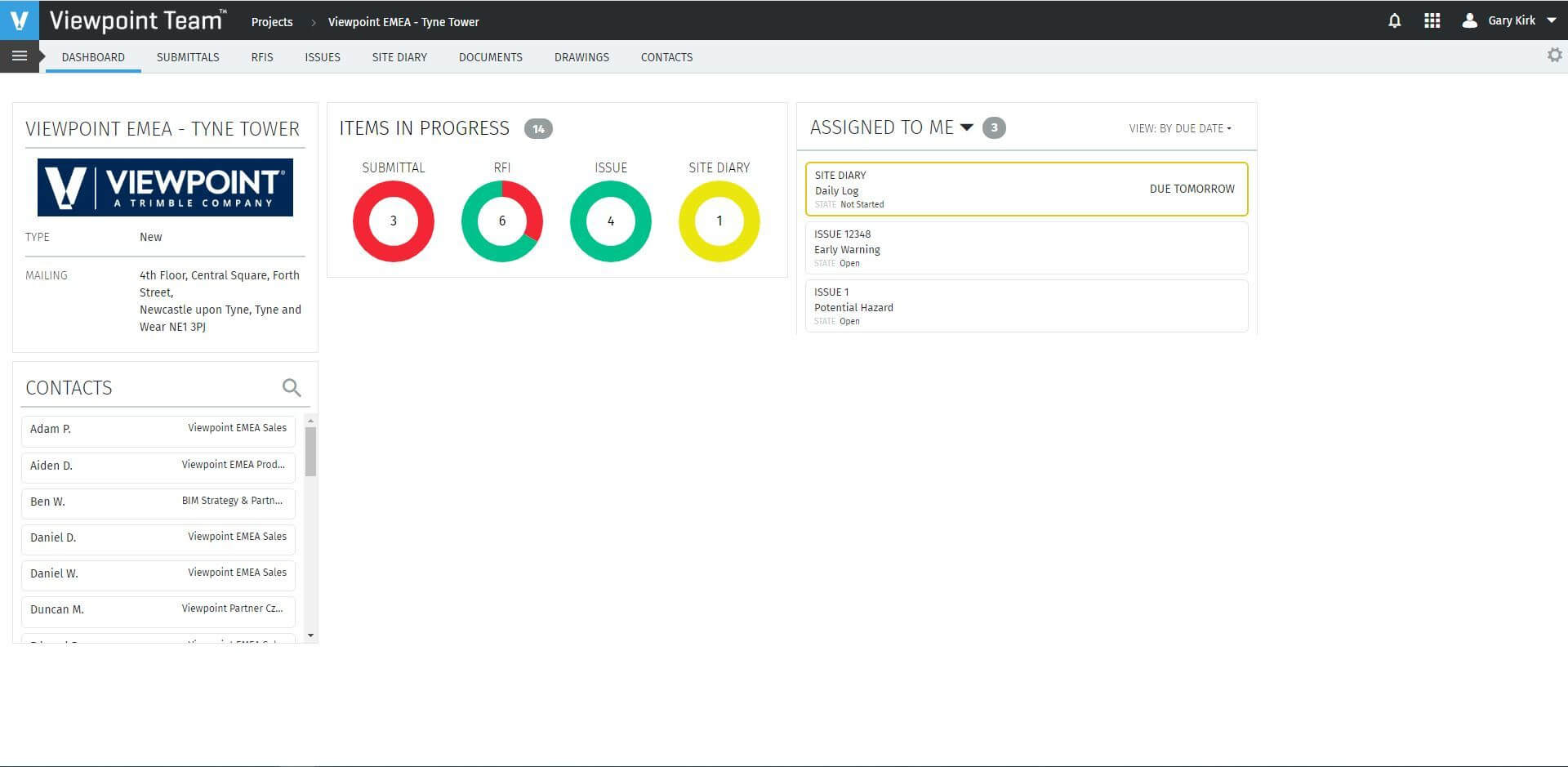
Task: Search contacts with the magnifier icon
Action: click(x=292, y=387)
